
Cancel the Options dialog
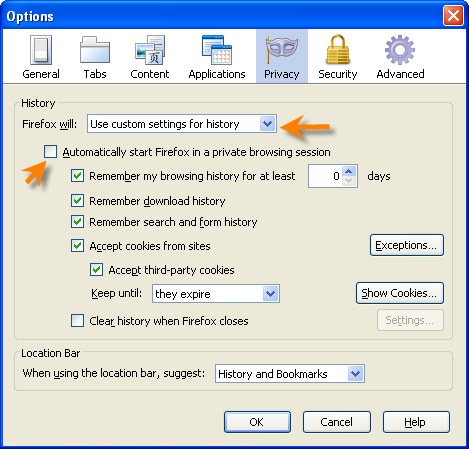[x=337, y=422]
